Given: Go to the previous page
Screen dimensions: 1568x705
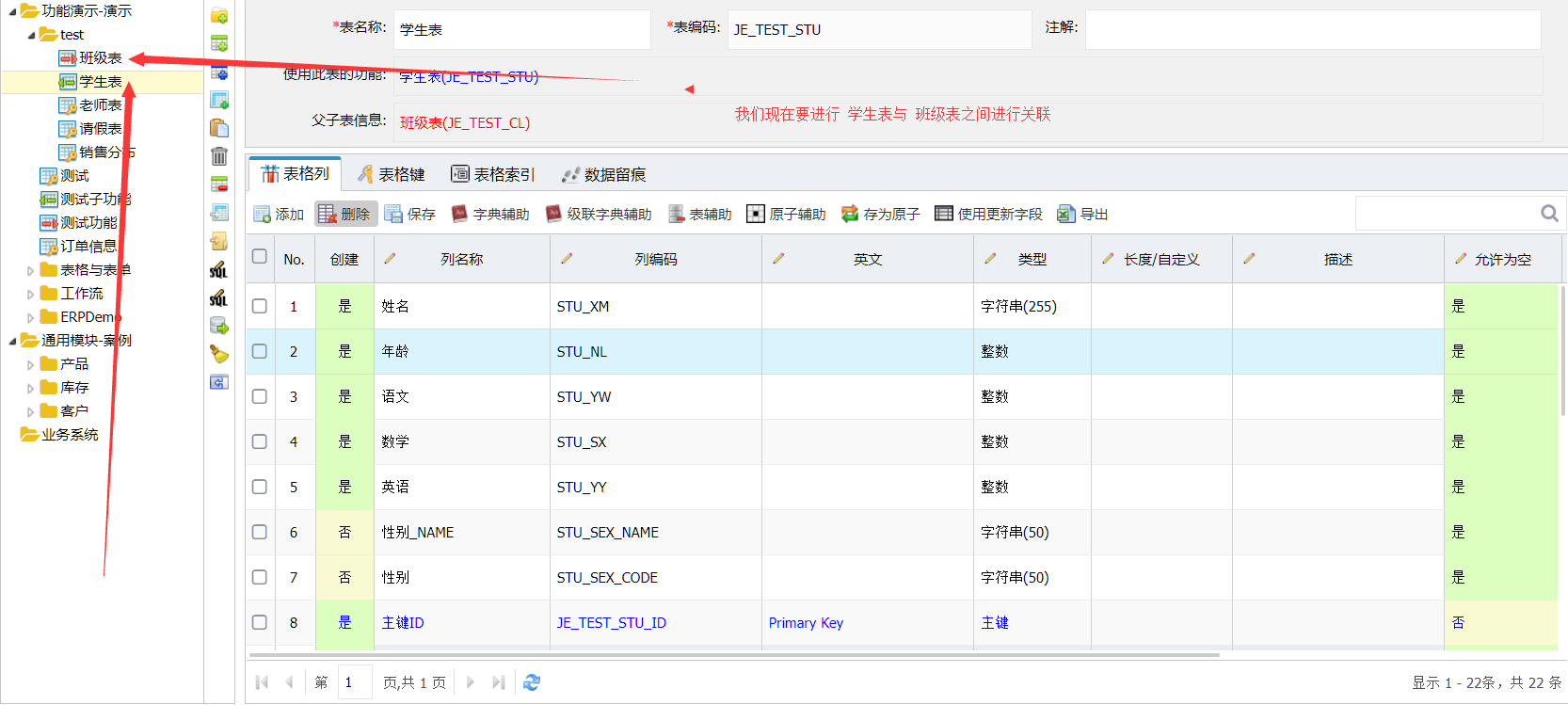Looking at the screenshot, I should click(x=289, y=682).
